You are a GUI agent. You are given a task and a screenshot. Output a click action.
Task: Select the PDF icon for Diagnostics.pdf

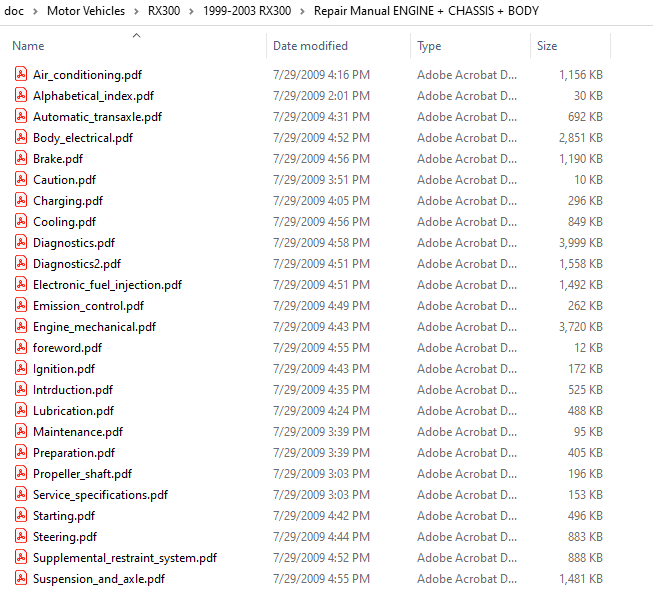tap(21, 243)
